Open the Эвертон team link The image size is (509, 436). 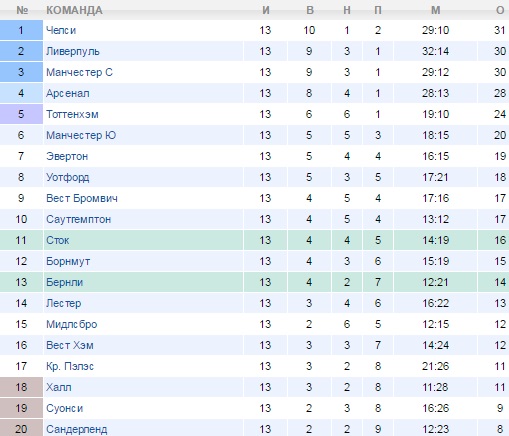tap(67, 156)
